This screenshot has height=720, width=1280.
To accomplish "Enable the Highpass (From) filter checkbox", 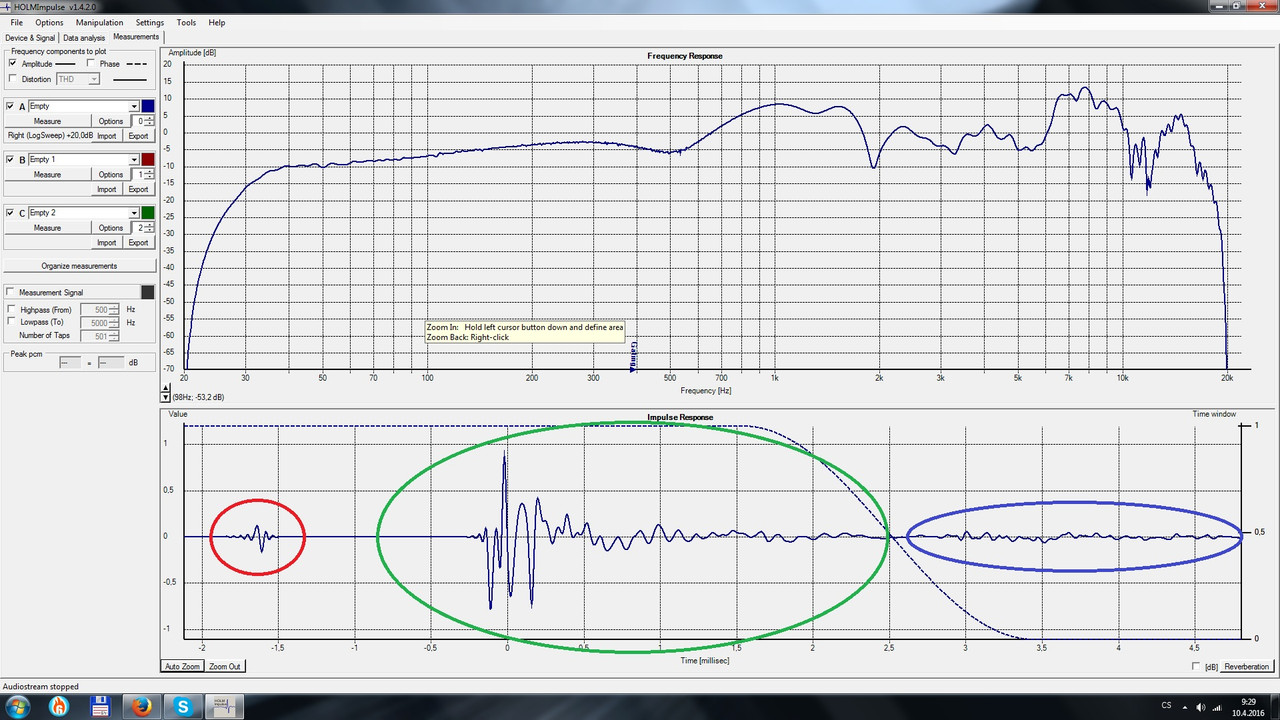I will click(12, 310).
